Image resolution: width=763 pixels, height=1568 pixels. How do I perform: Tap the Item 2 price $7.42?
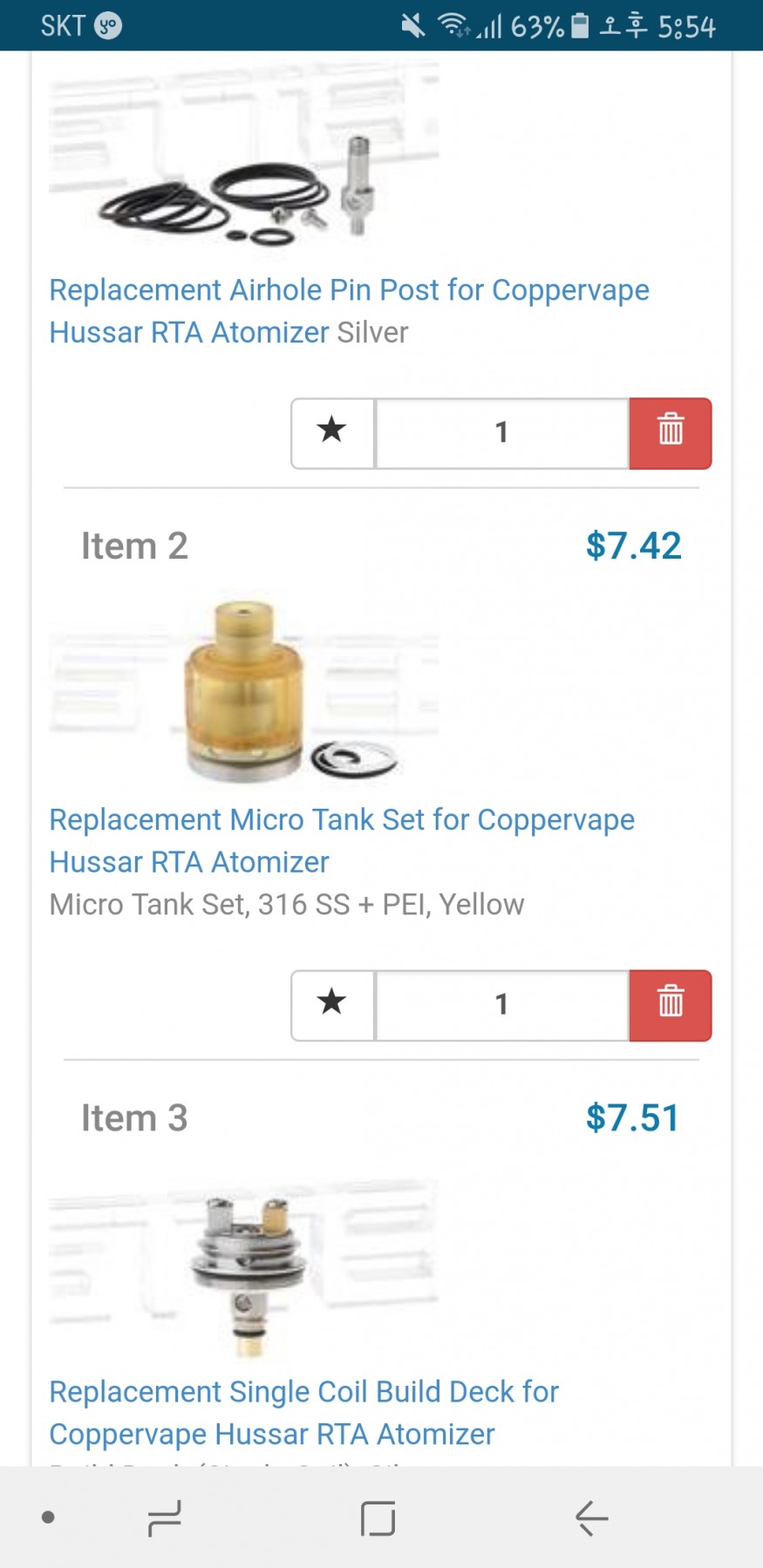point(633,546)
